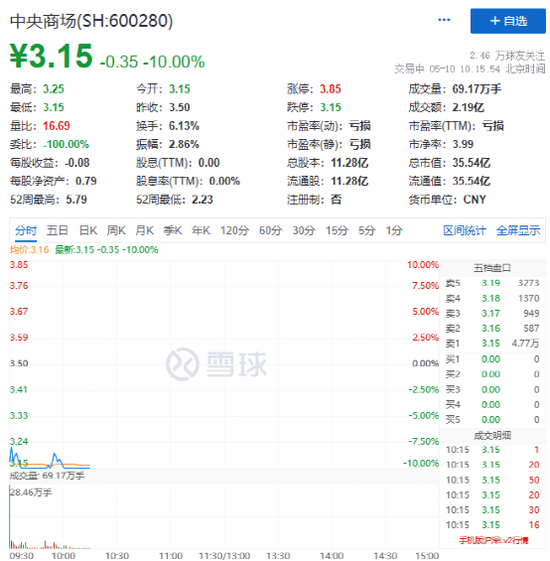Click the current price ¥3.15
The image size is (550, 561).
point(51,55)
